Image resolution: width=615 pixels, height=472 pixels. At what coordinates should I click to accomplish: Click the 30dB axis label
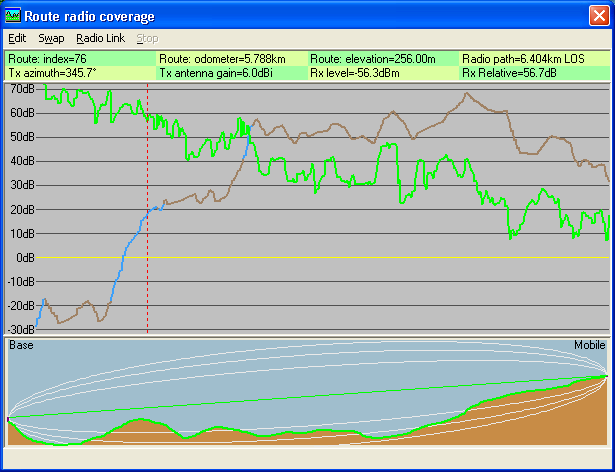click(22, 185)
